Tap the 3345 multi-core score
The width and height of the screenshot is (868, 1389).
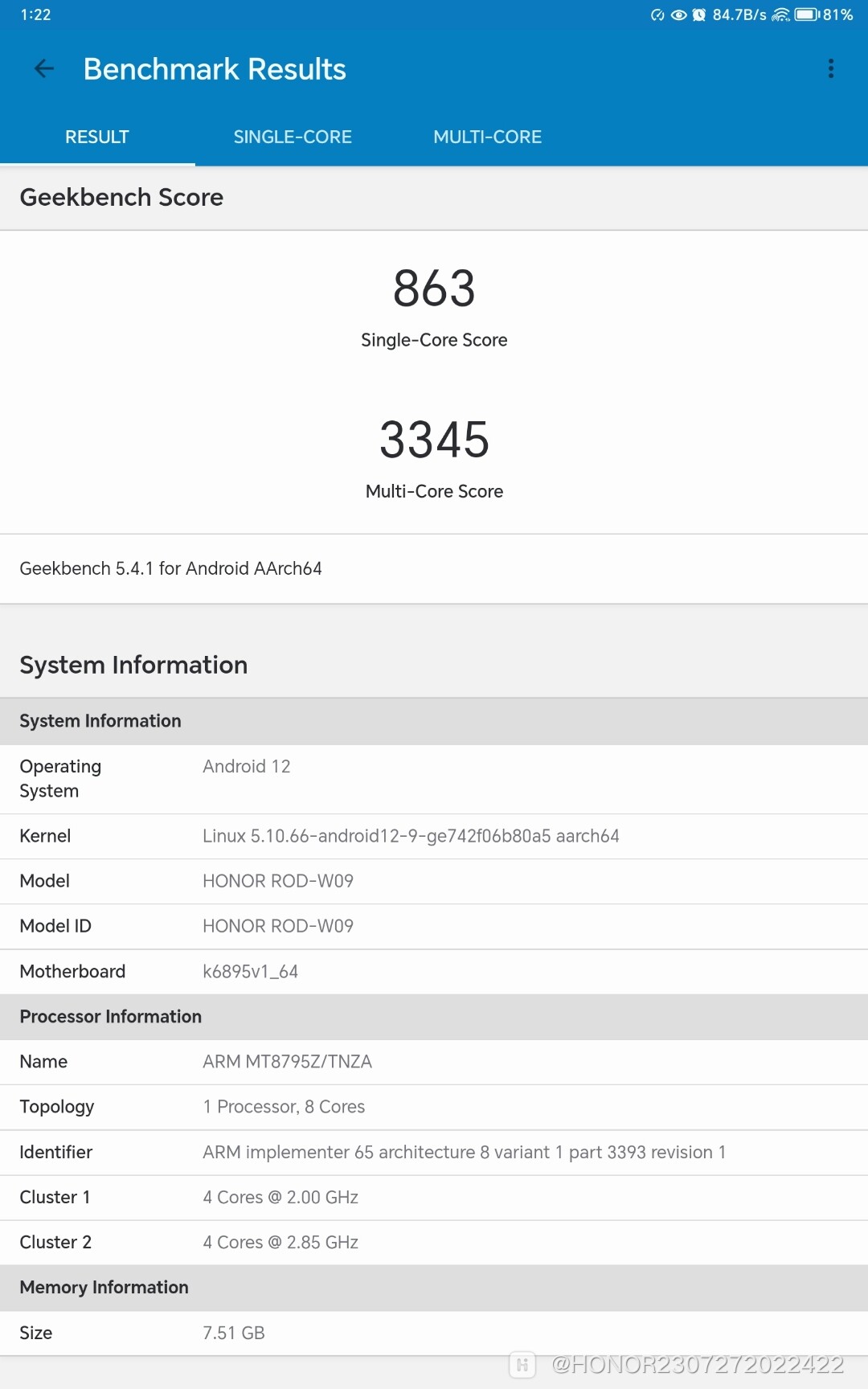pos(434,440)
